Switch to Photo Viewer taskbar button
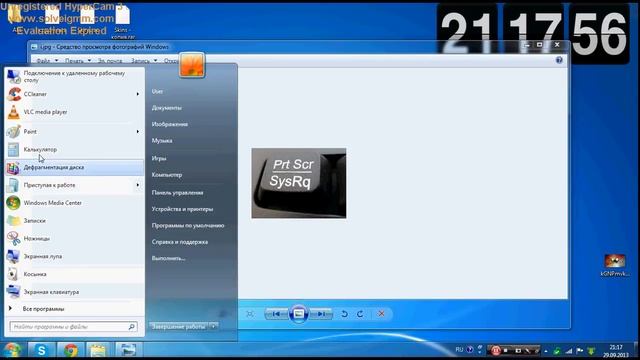This screenshot has width=640, height=360. tap(128, 350)
